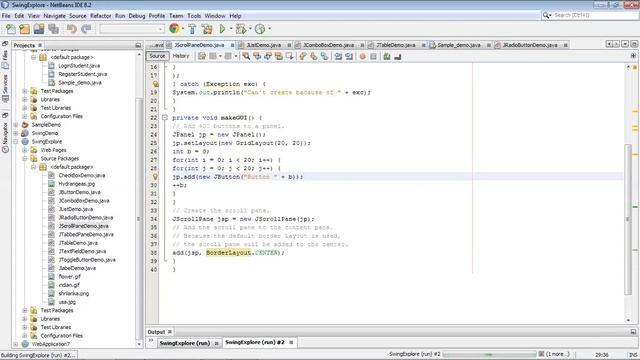Open the editor tabs list dropdown arrow
This screenshot has height=360, width=640.
click(x=625, y=44)
